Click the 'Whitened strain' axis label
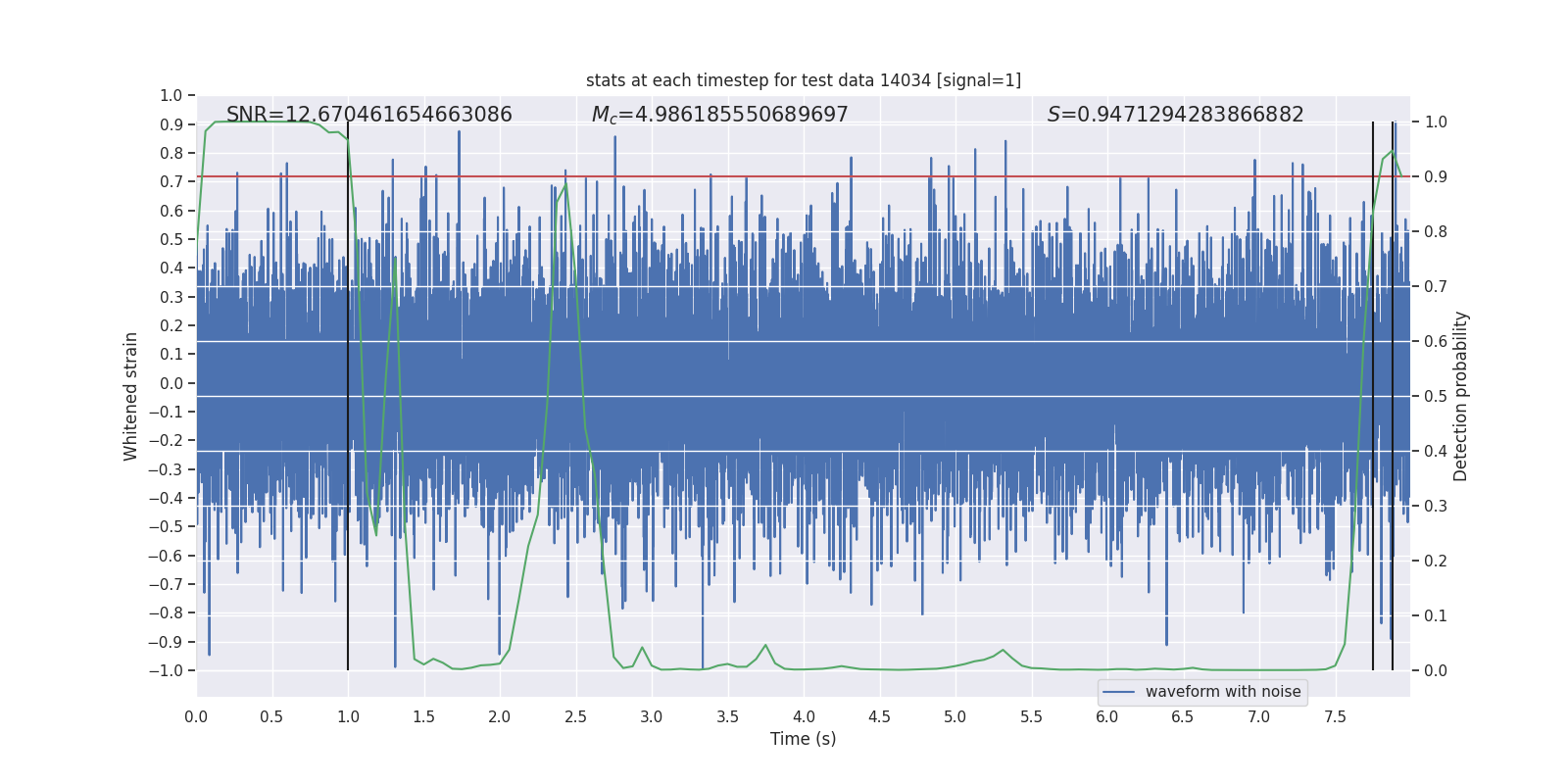Screen dimensions: 1568x784 click(x=131, y=396)
